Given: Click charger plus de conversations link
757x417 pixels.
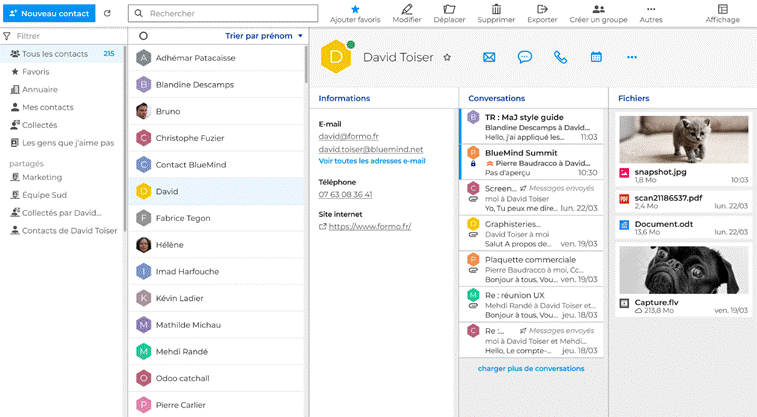Looking at the screenshot, I should 531,368.
